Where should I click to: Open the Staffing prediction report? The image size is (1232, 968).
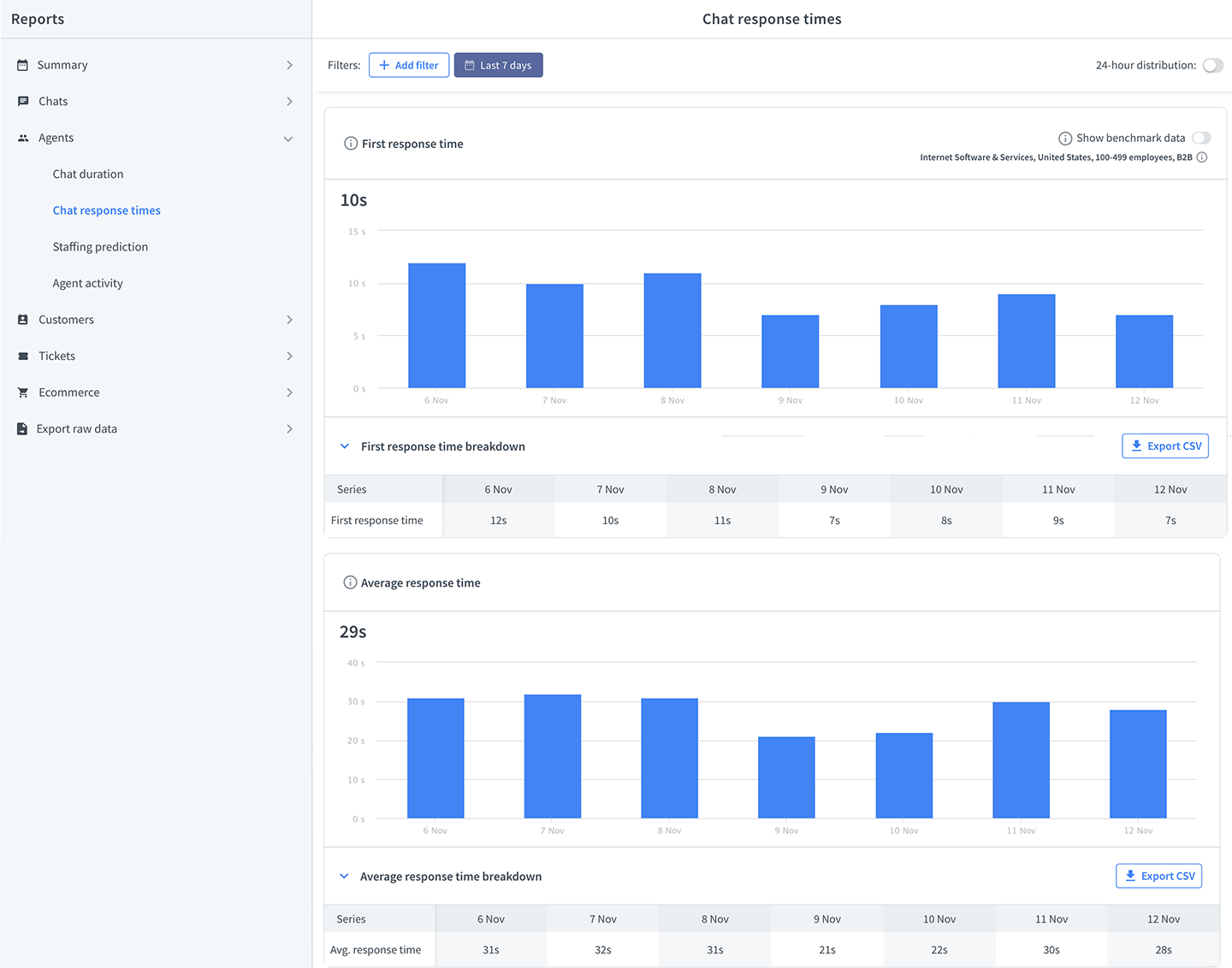coord(100,246)
